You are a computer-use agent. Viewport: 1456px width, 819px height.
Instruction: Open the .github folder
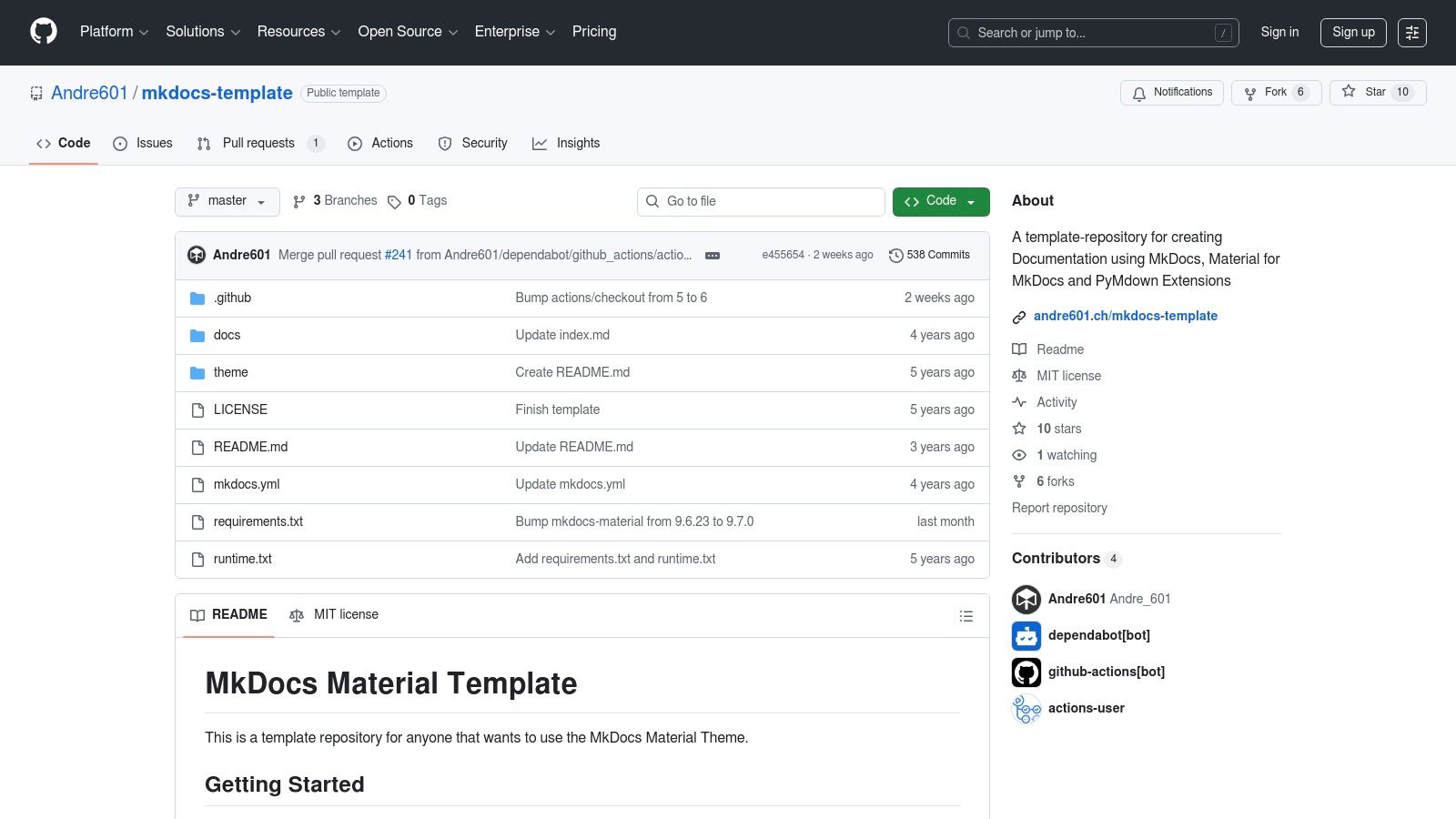click(x=232, y=298)
